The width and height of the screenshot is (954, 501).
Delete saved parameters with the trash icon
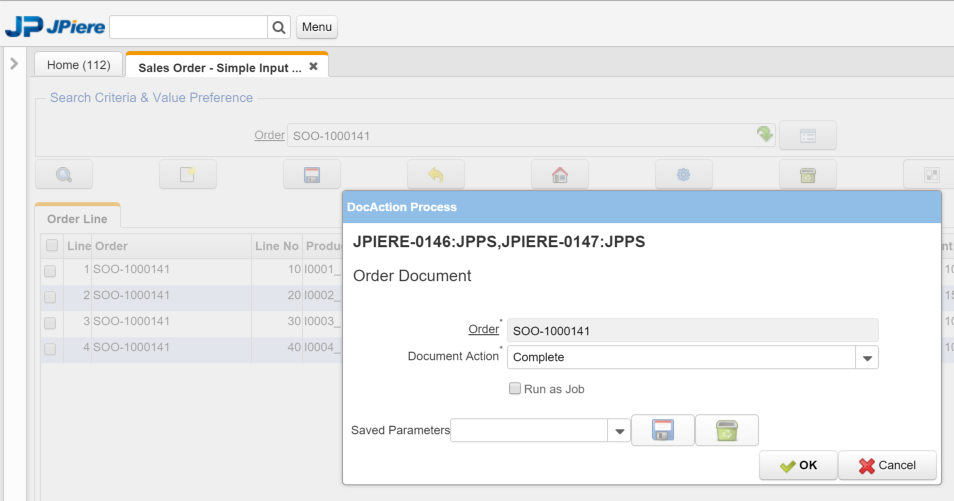[x=727, y=430]
